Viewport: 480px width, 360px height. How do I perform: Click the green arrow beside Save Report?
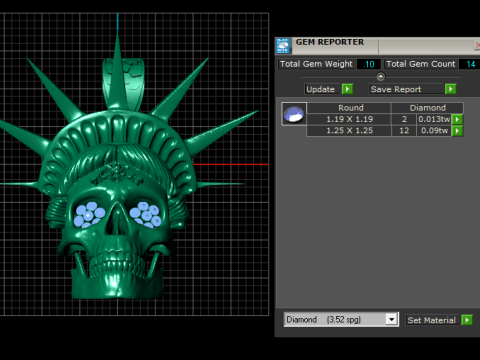coord(451,89)
